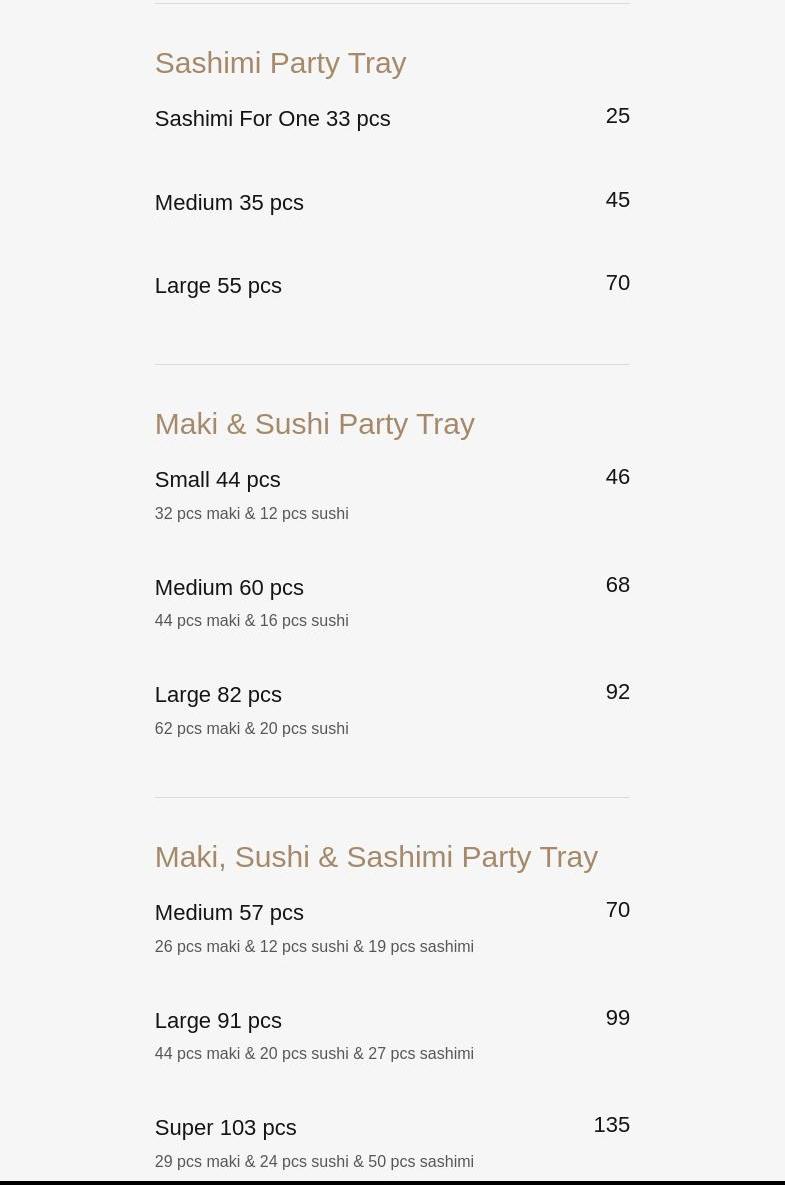Click the price 135 for Super 103 pcs
The width and height of the screenshot is (785, 1185).
[611, 1125]
